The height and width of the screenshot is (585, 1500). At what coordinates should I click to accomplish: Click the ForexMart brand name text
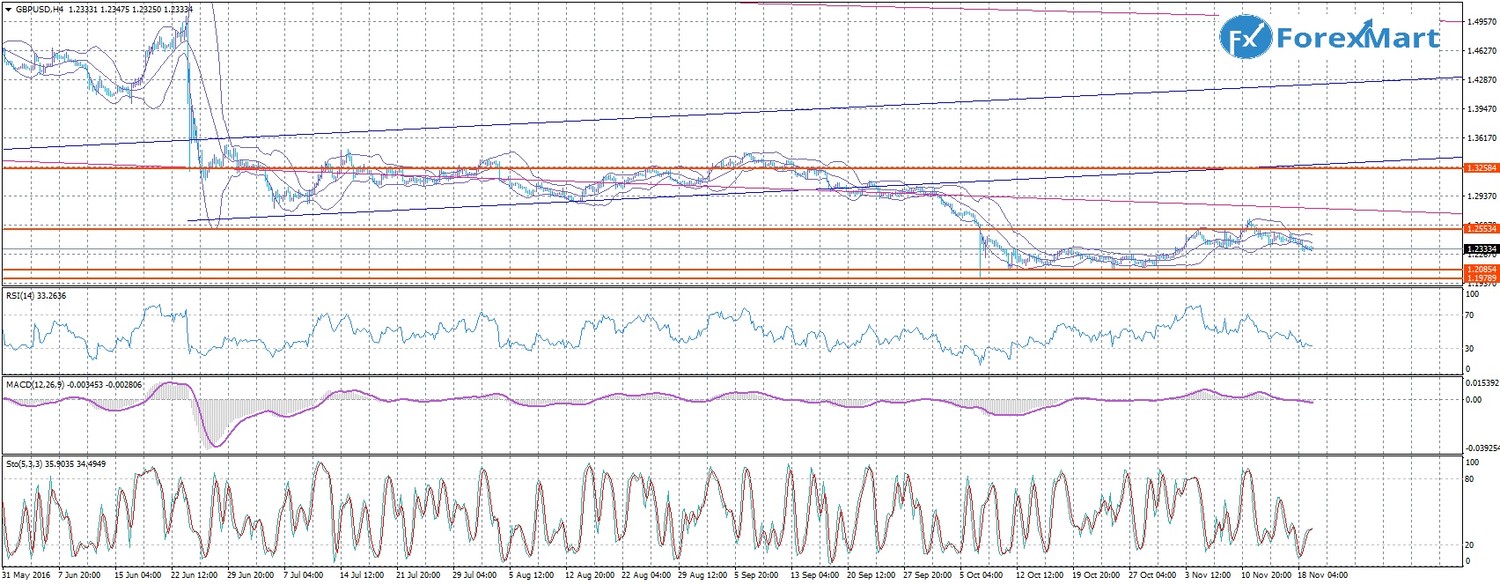click(x=1357, y=39)
